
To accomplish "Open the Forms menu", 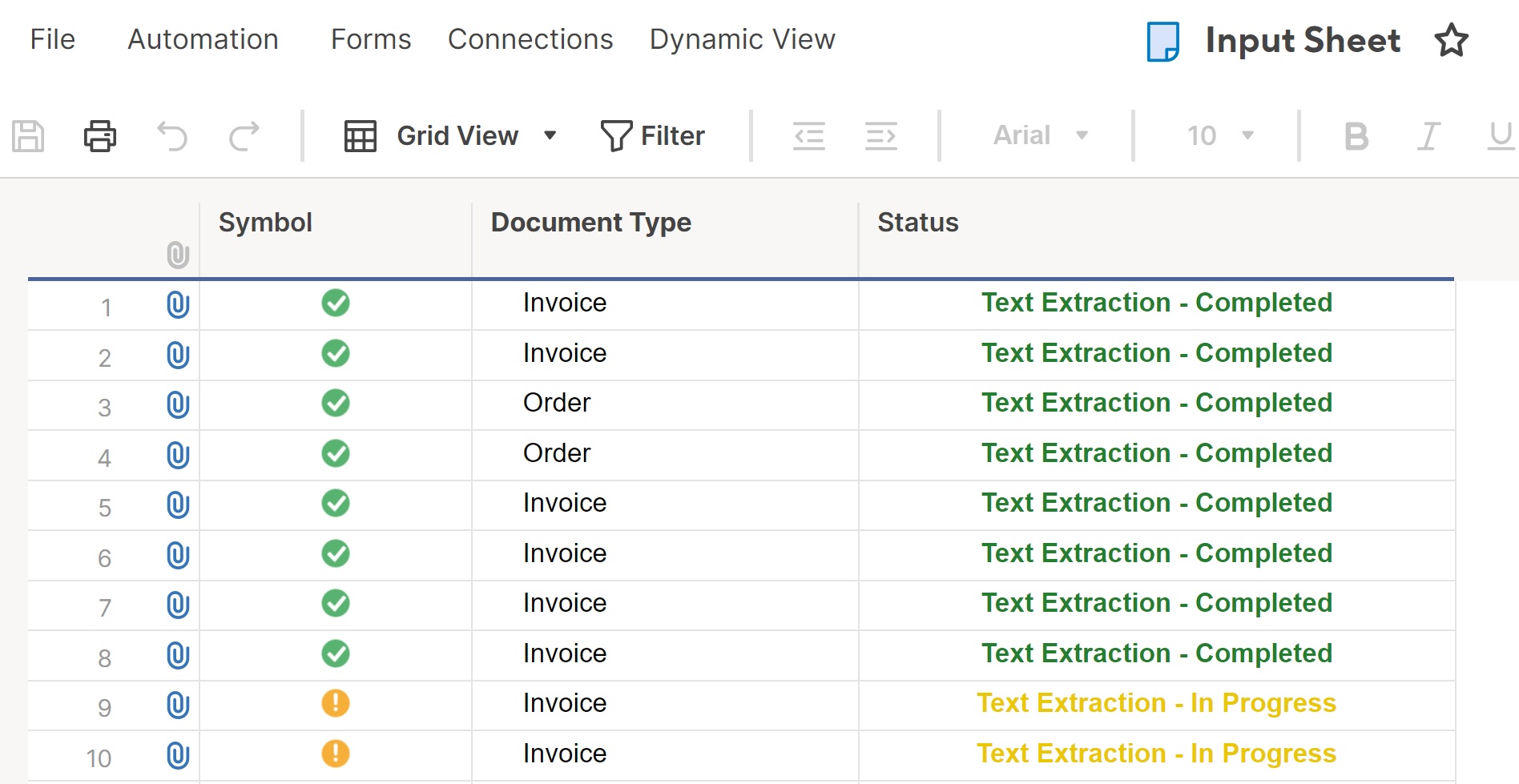I will [x=371, y=39].
